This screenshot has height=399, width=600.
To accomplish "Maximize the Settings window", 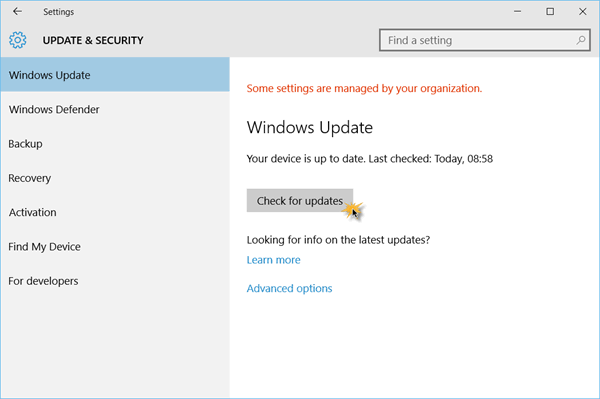I will point(550,11).
